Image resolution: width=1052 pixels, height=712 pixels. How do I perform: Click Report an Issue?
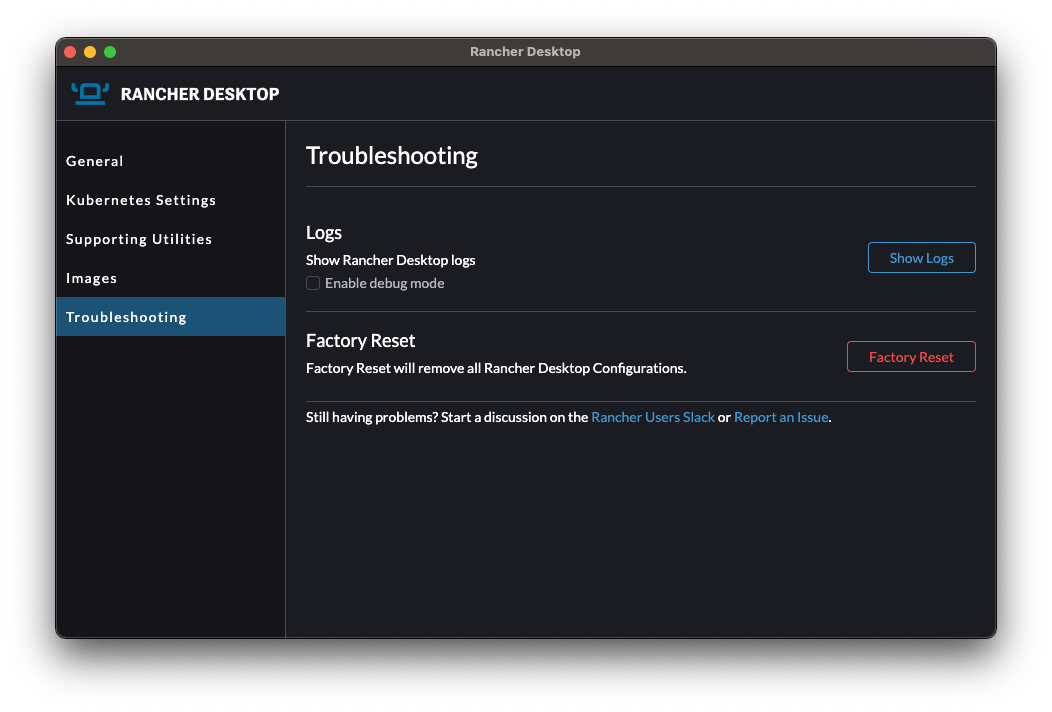pos(781,417)
